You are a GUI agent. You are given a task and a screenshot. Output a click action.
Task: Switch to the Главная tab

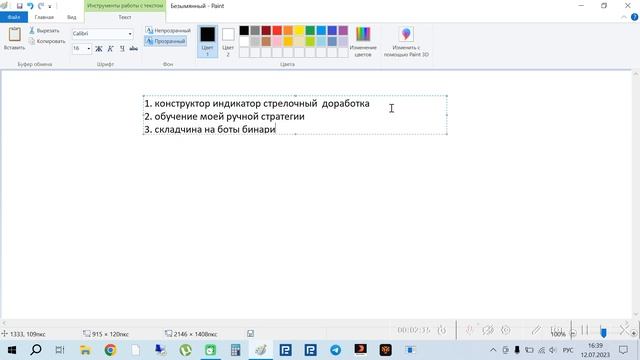[44, 17]
